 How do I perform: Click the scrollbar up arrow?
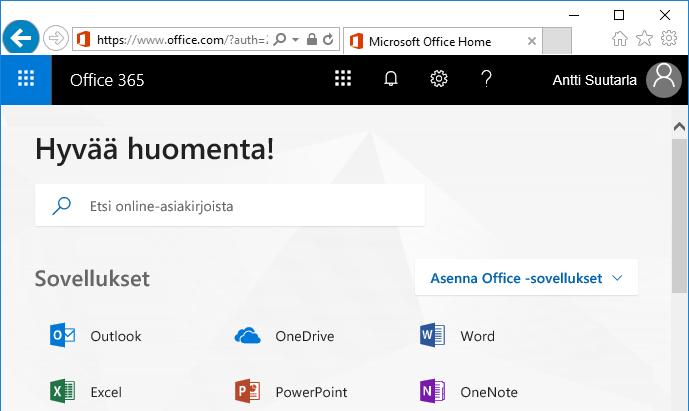pyautogui.click(x=679, y=127)
